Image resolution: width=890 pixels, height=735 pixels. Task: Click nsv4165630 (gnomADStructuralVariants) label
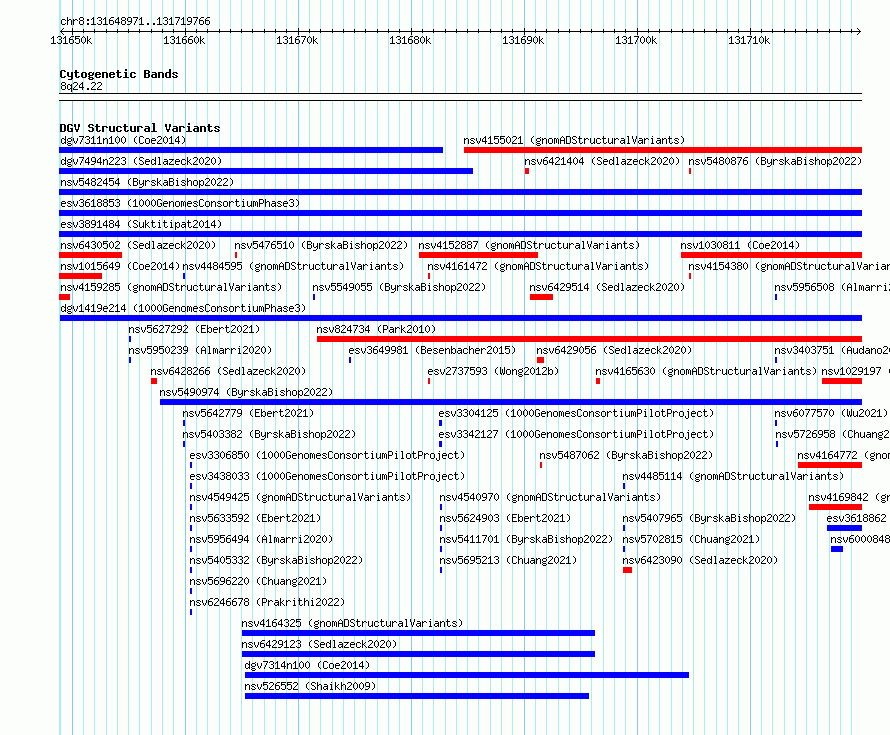[x=706, y=371]
